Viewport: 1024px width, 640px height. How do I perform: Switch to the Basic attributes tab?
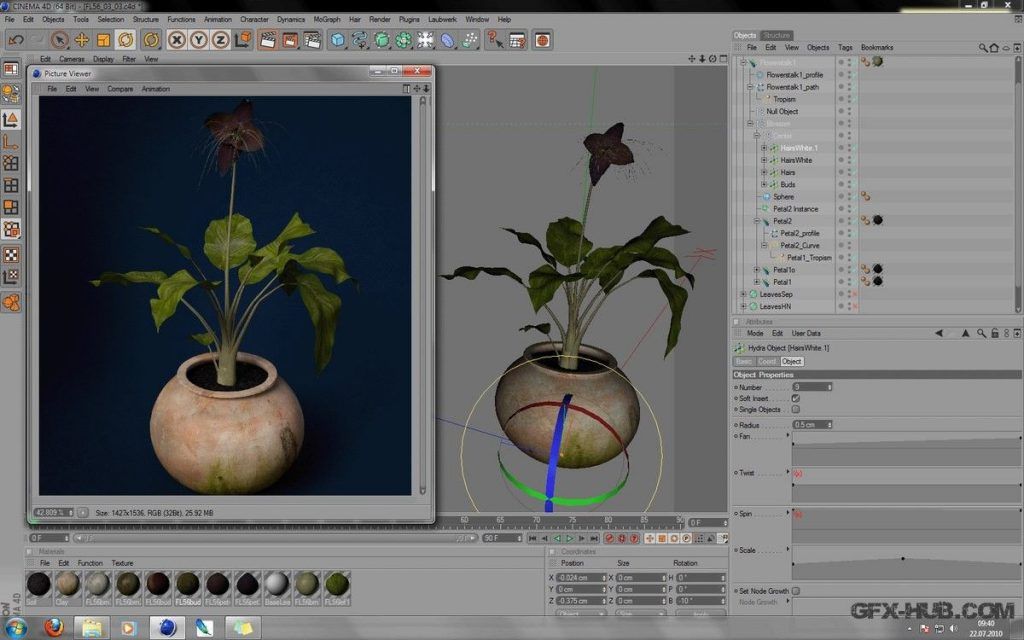(744, 361)
